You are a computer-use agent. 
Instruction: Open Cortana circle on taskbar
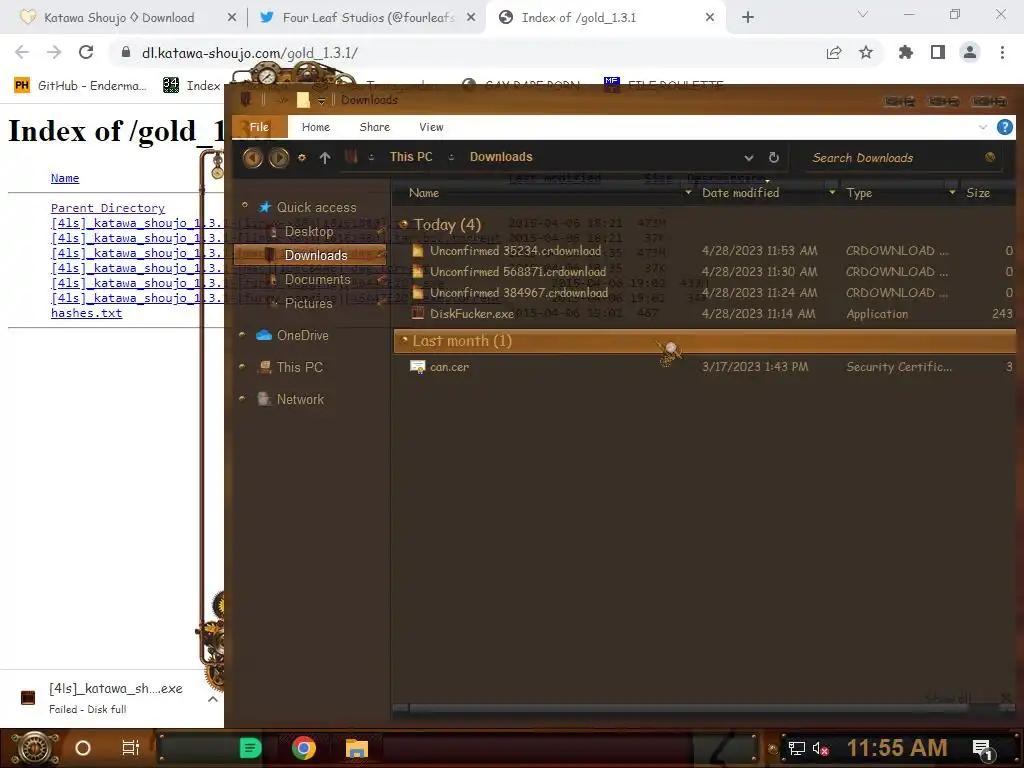pos(83,748)
